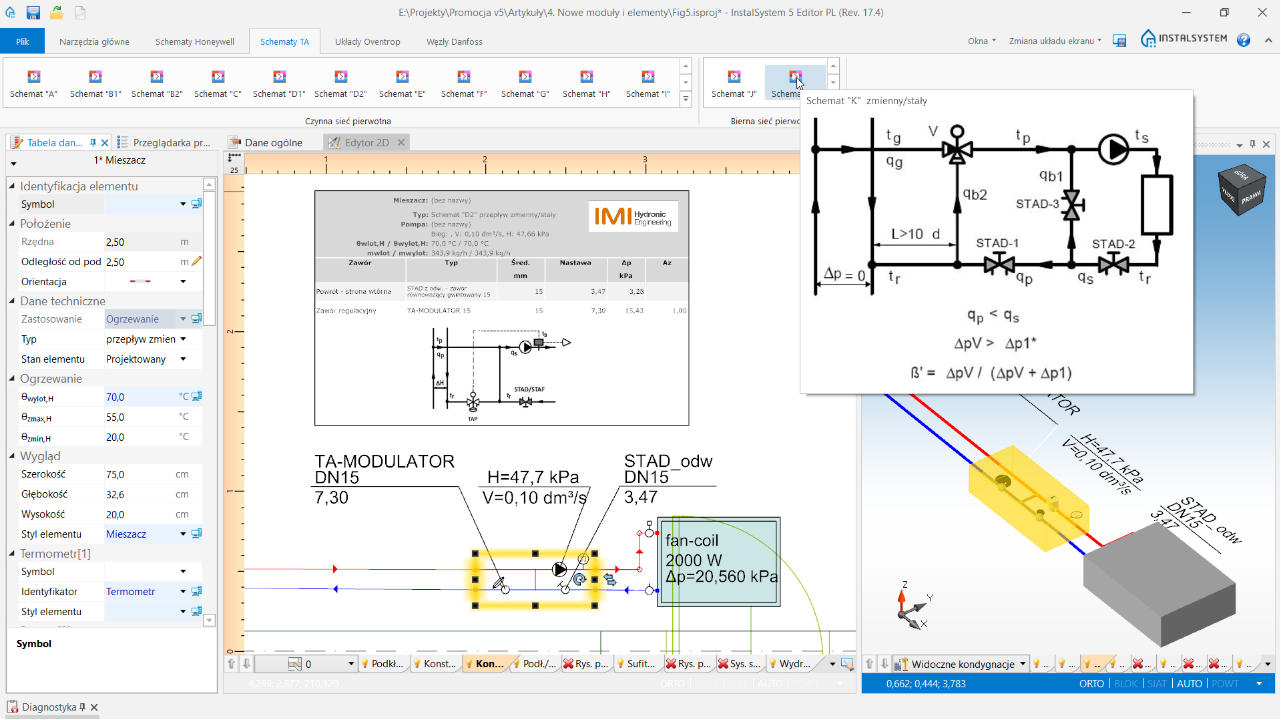The height and width of the screenshot is (720, 1281).
Task: Select the Sufit... layer tab
Action: [x=637, y=664]
